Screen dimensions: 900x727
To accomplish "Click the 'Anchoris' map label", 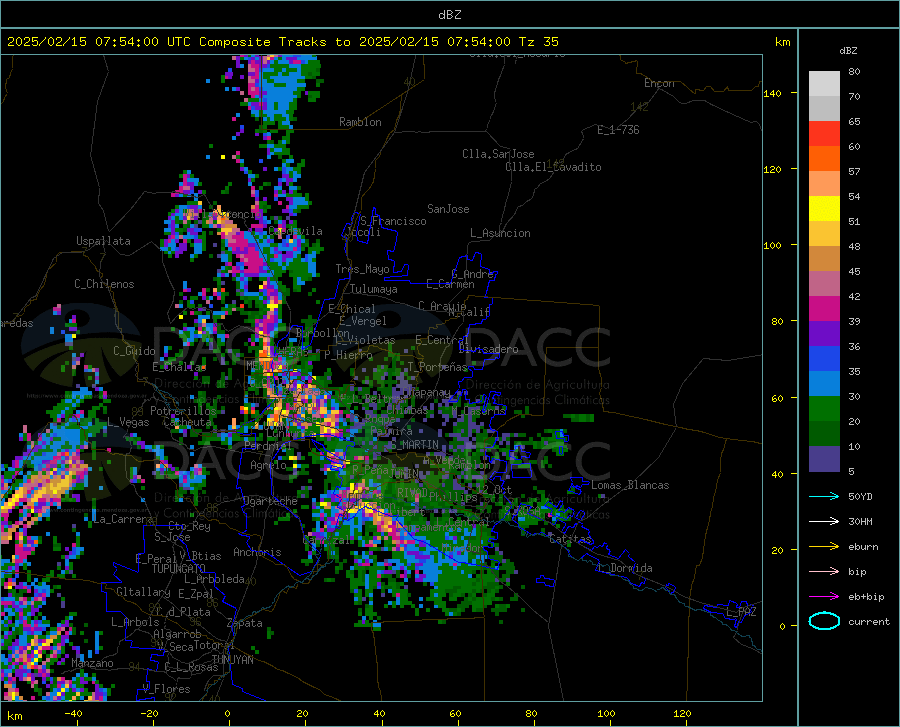I will [257, 552].
